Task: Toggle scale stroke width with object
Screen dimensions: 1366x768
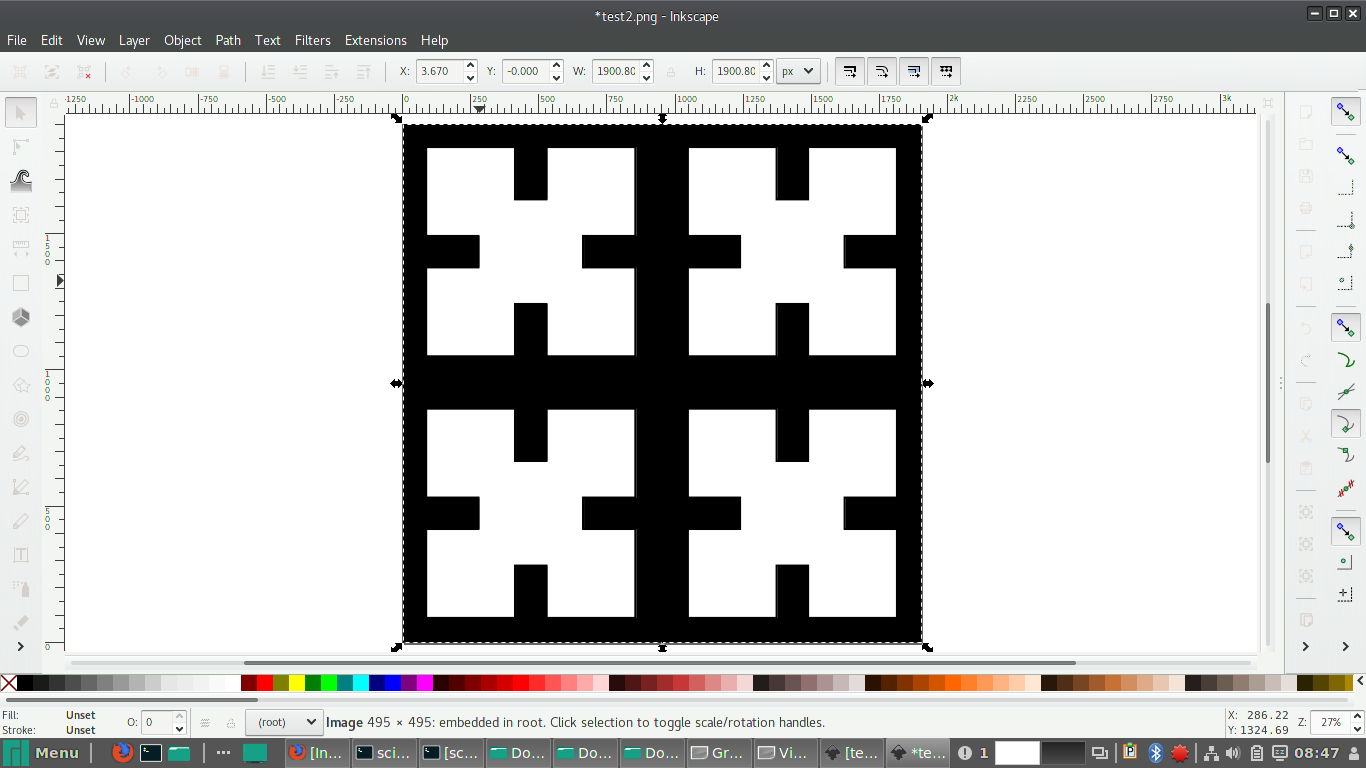Action: [849, 72]
